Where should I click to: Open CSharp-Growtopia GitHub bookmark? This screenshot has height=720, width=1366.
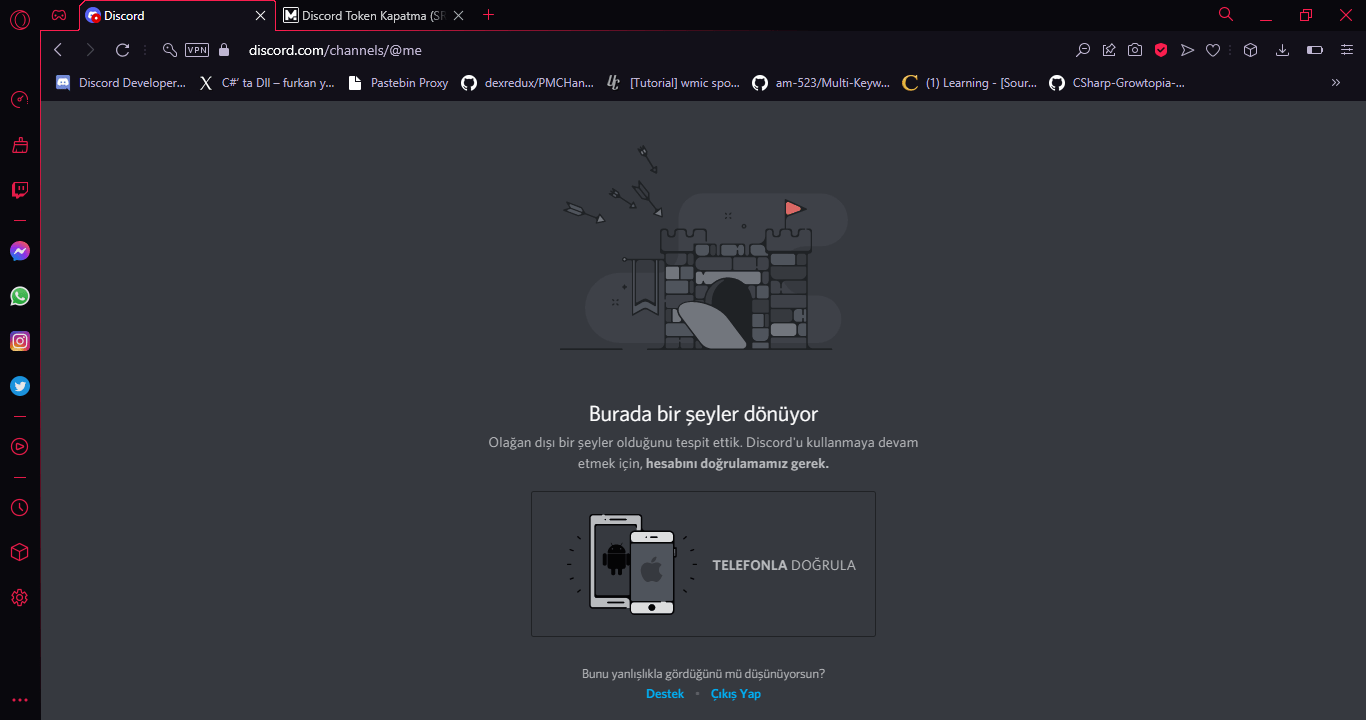point(1117,83)
